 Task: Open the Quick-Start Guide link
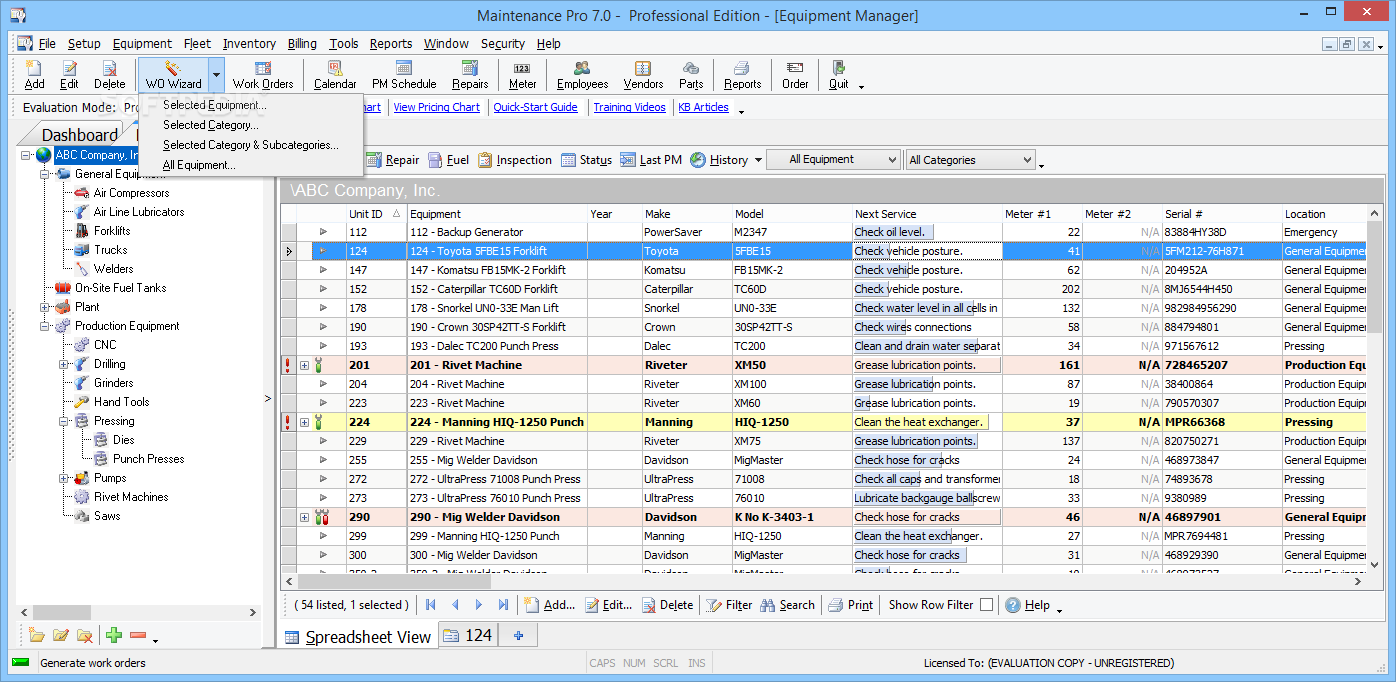[535, 107]
